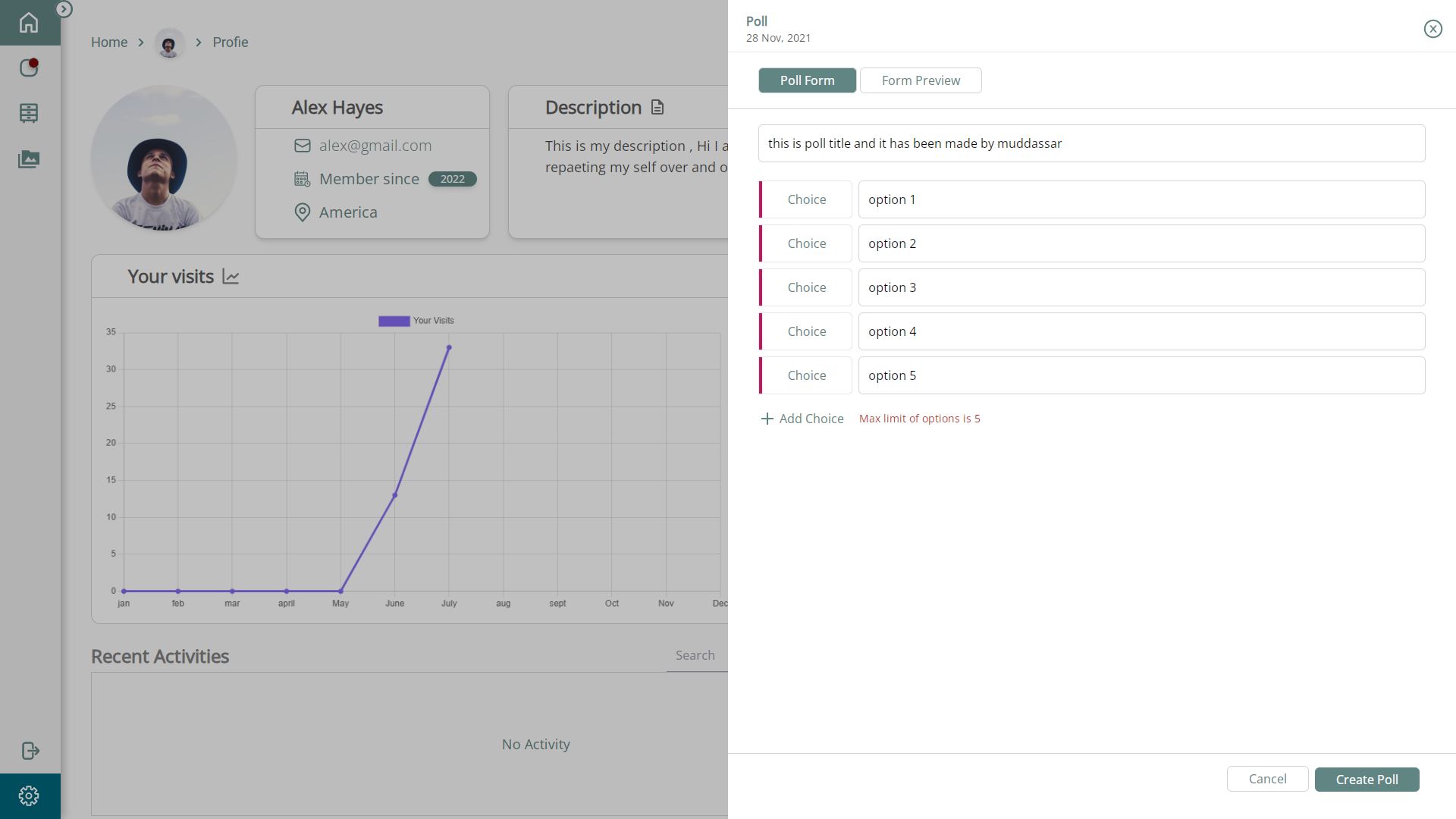Click the Alex Hayes name heading
Viewport: 1456px width, 819px height.
pos(337,108)
